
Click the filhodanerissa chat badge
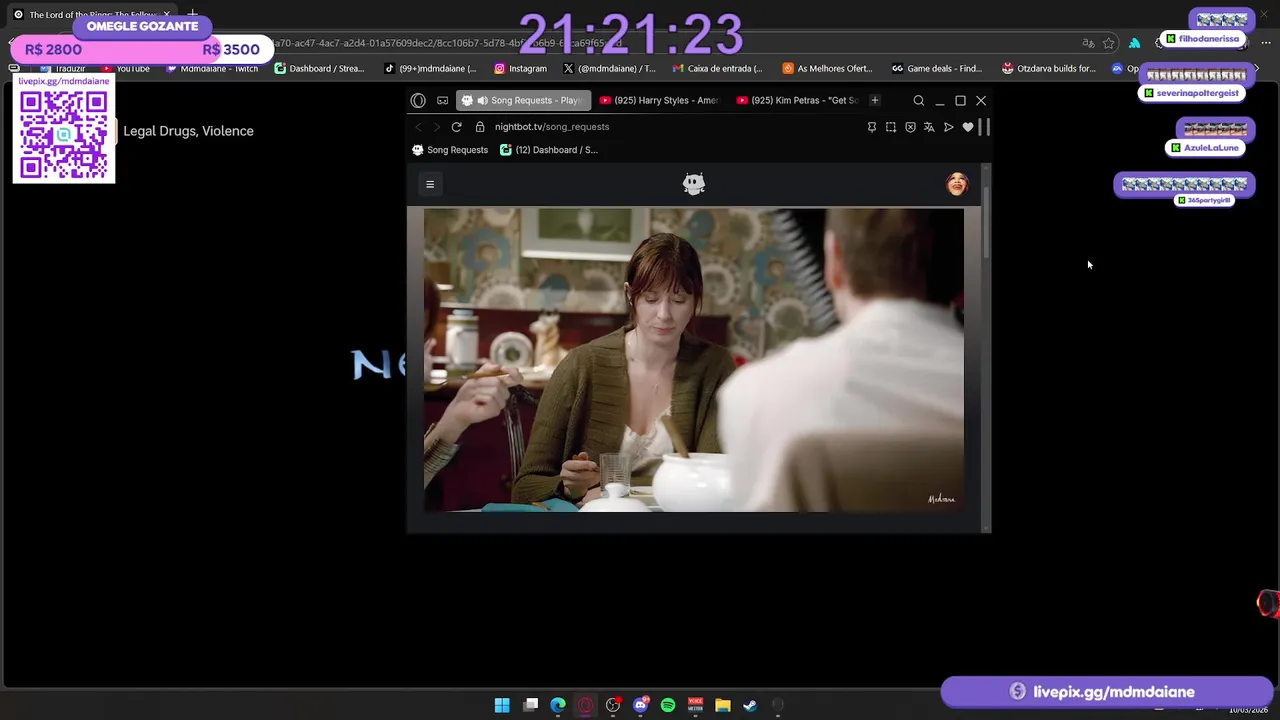tap(1202, 39)
